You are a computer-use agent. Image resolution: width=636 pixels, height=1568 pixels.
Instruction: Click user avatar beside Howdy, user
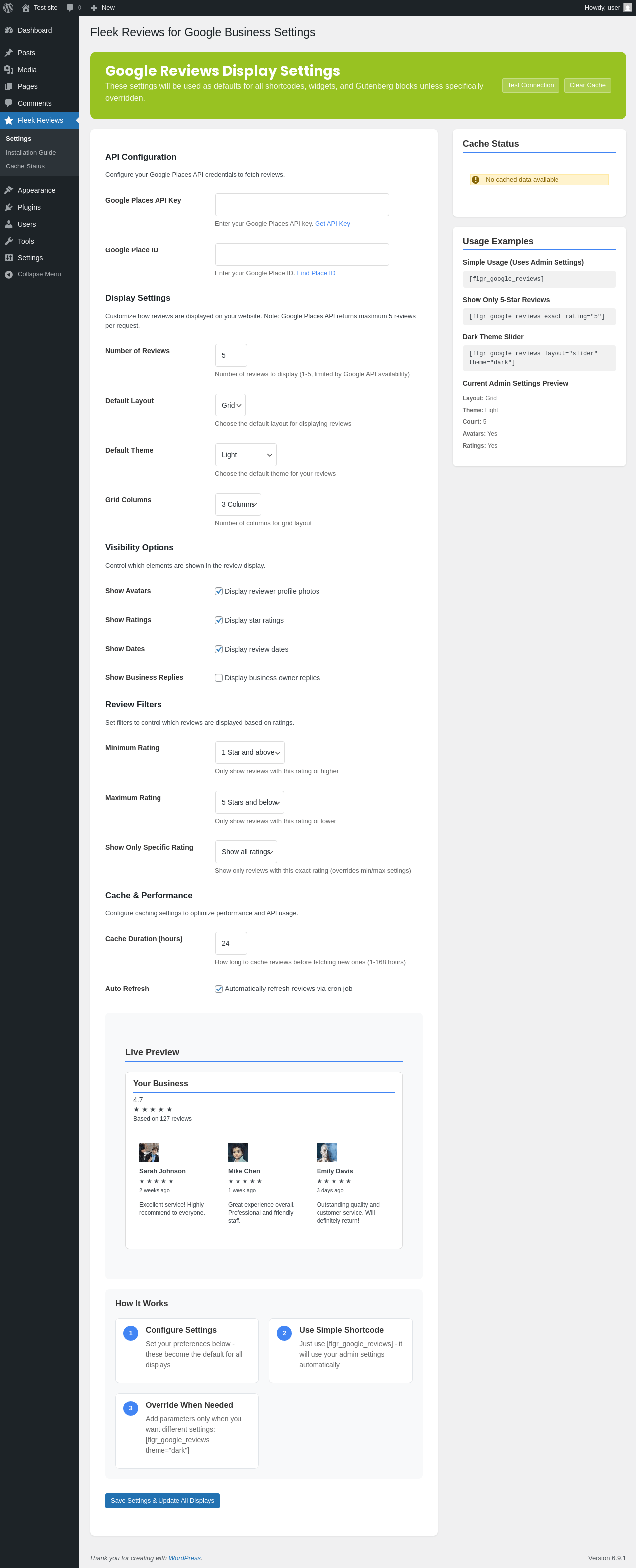pyautogui.click(x=627, y=8)
